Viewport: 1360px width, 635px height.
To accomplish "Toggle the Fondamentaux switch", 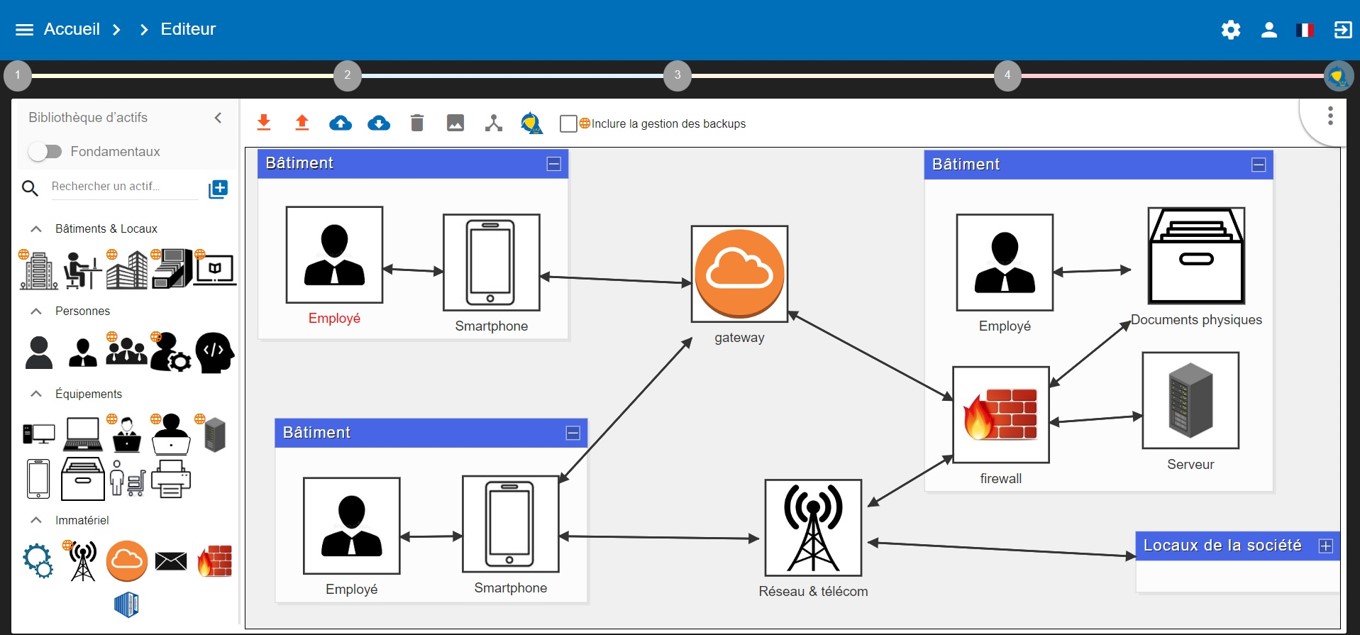I will [45, 151].
